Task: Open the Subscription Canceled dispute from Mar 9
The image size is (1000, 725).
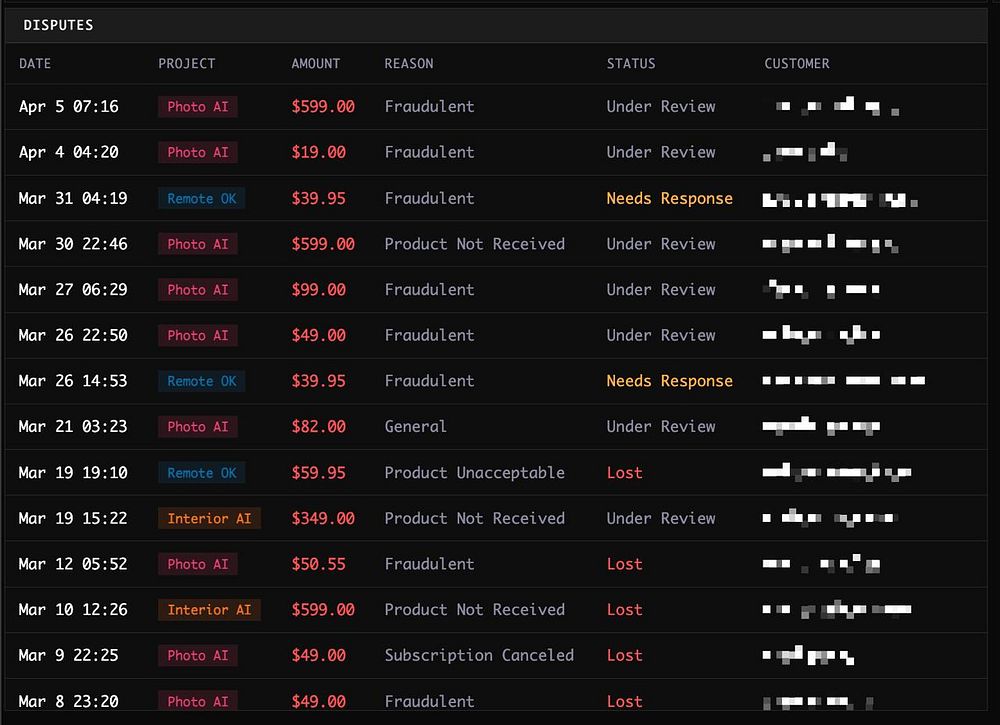Action: [496, 655]
